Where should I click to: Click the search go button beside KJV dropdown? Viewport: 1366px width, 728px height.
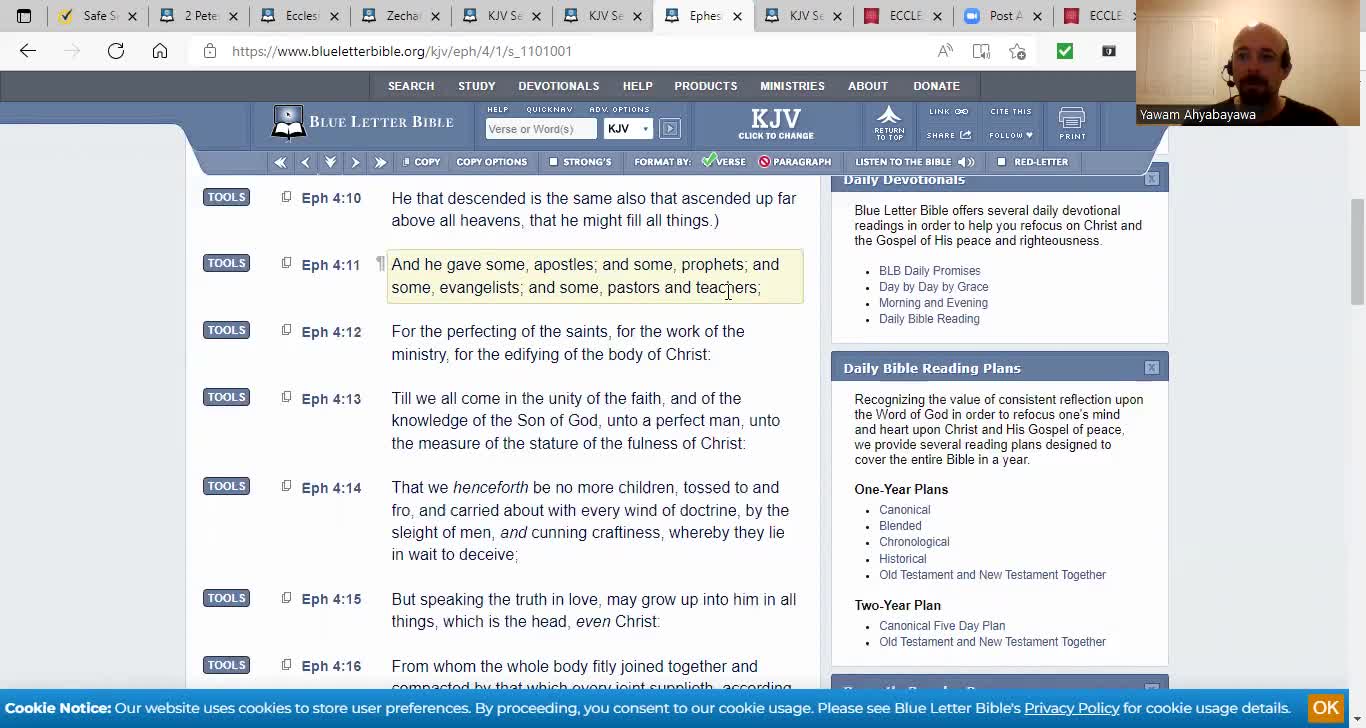pos(670,128)
